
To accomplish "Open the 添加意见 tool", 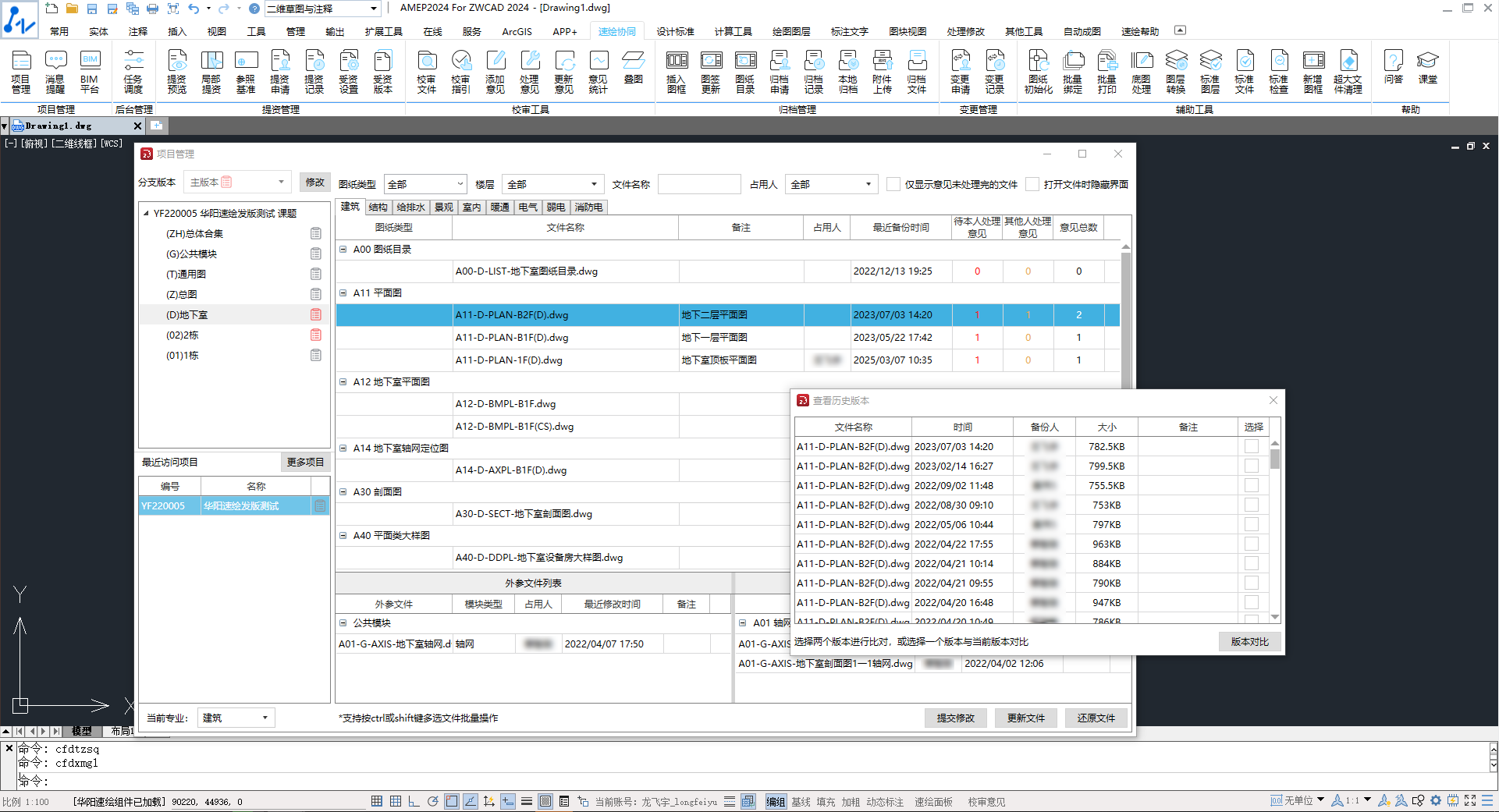I will tap(496, 72).
